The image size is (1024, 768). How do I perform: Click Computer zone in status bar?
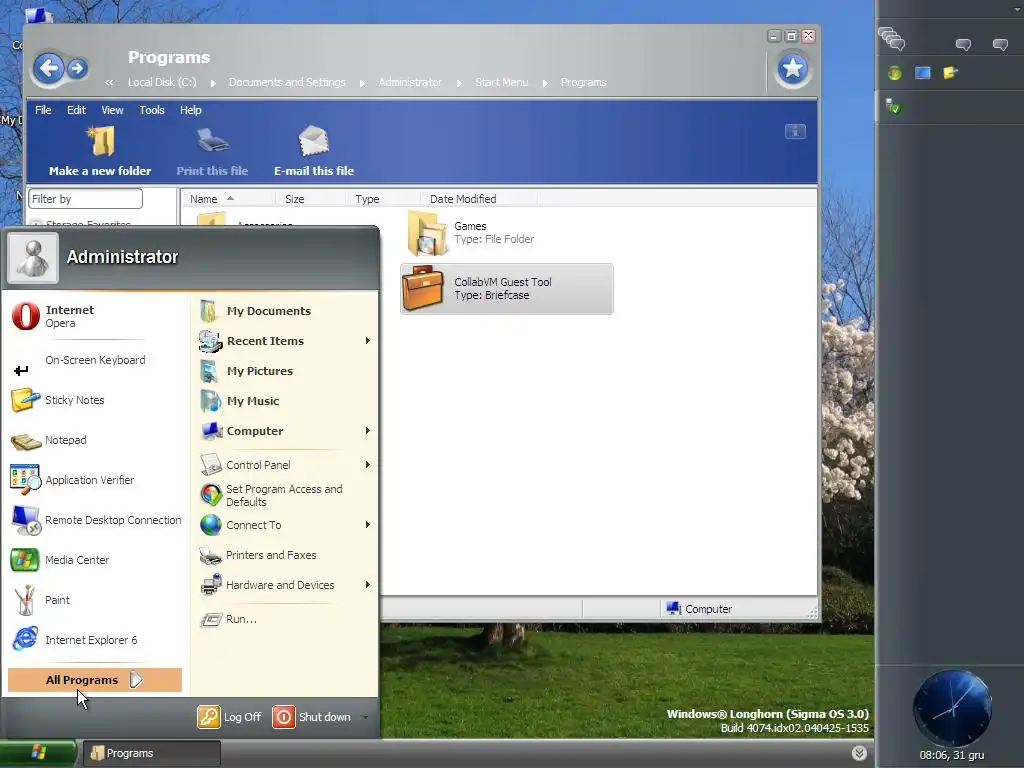point(699,609)
